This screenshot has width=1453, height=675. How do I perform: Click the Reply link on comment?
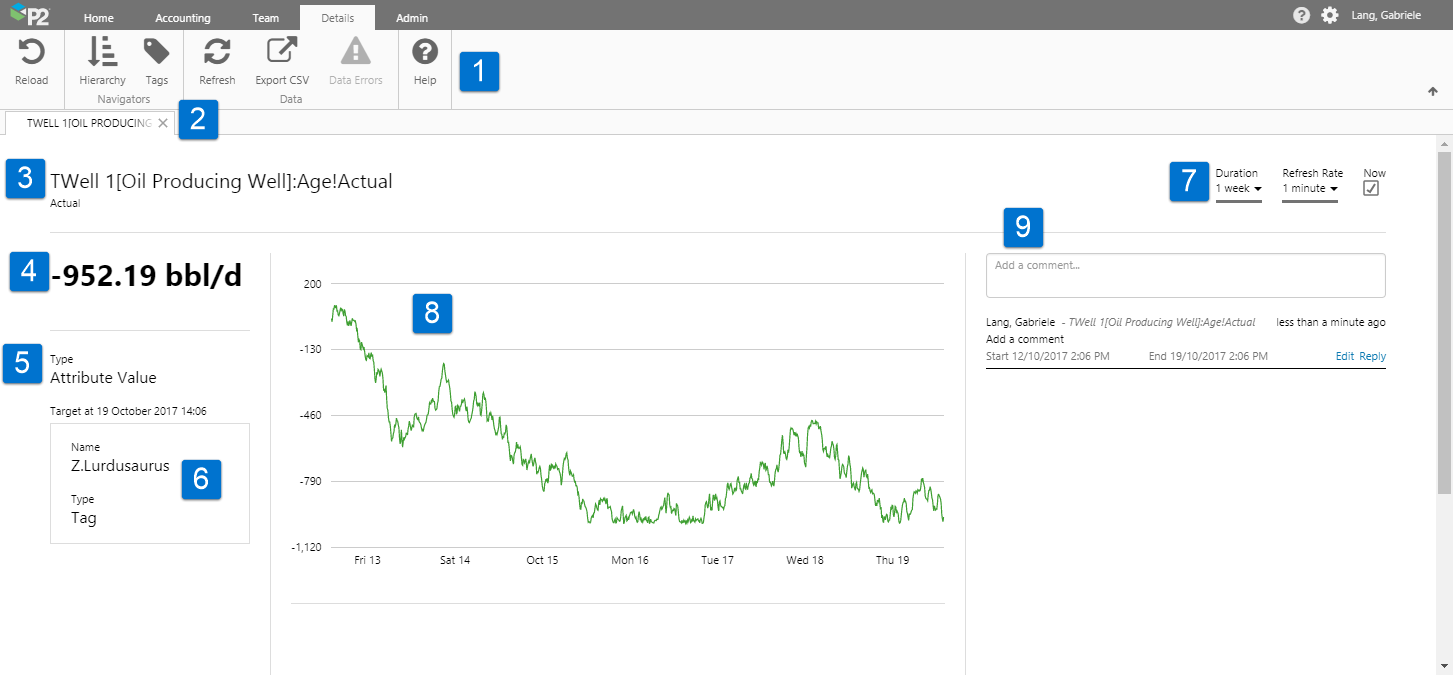1372,356
